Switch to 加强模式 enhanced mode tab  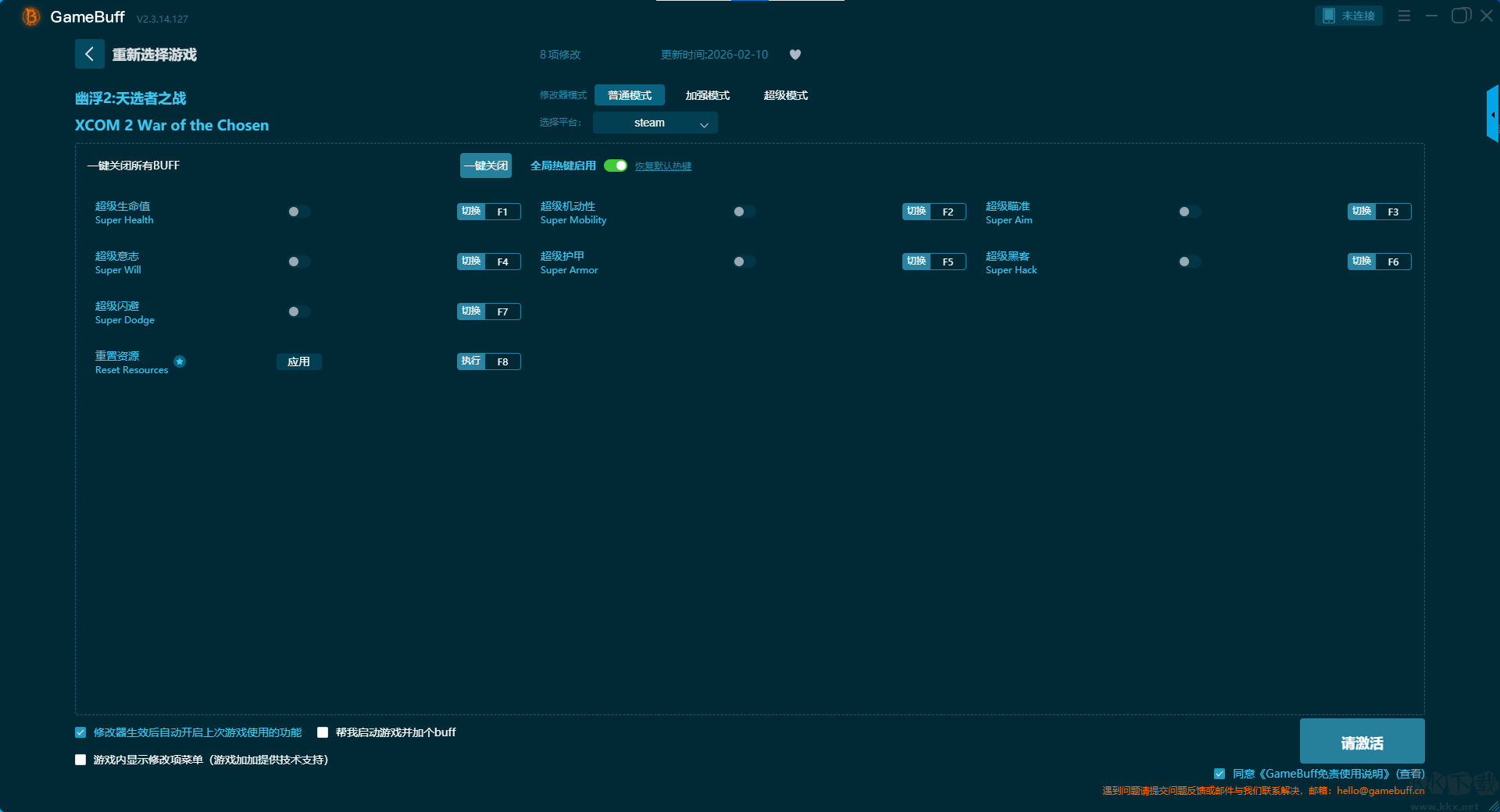[x=707, y=95]
